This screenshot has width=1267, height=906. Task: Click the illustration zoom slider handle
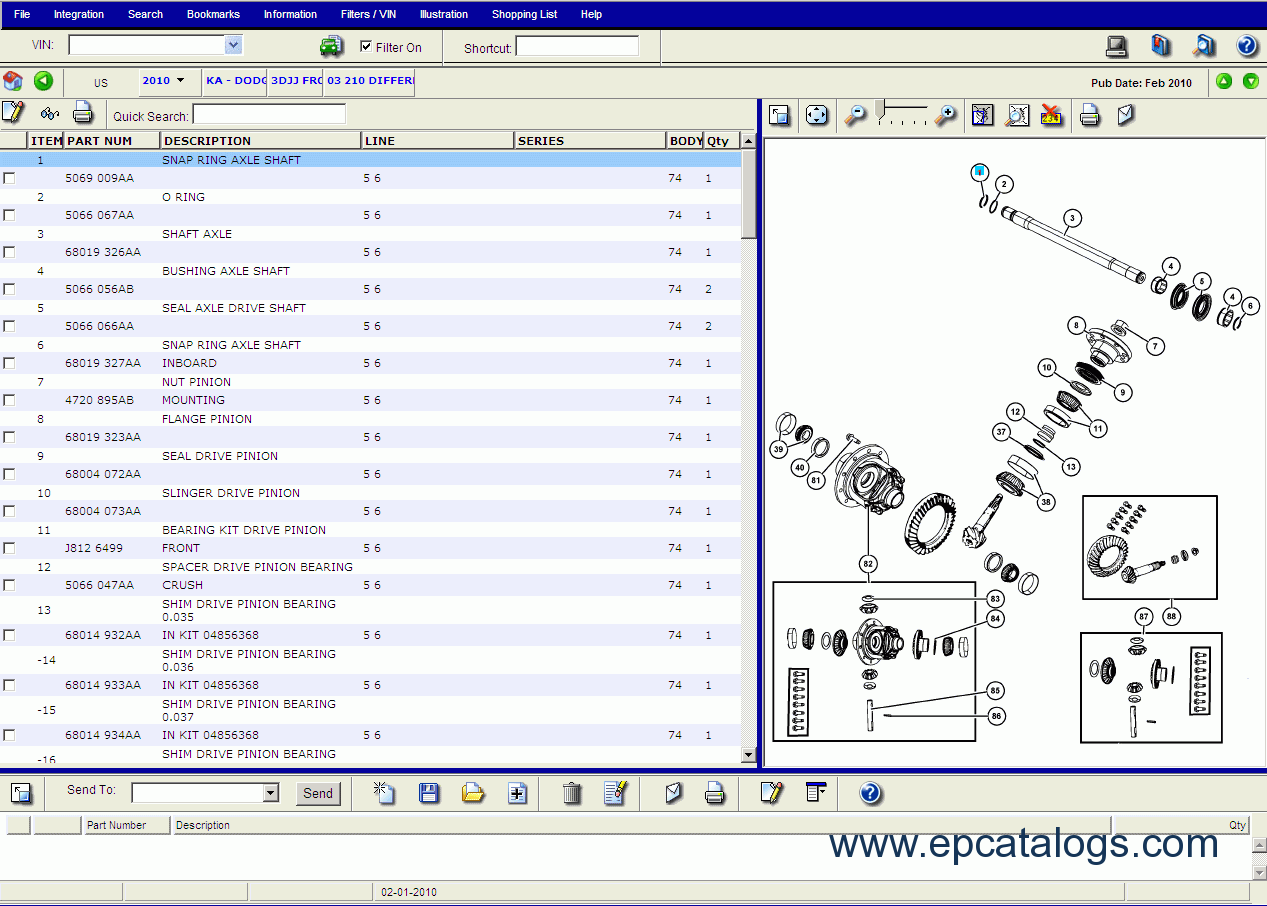[x=880, y=108]
